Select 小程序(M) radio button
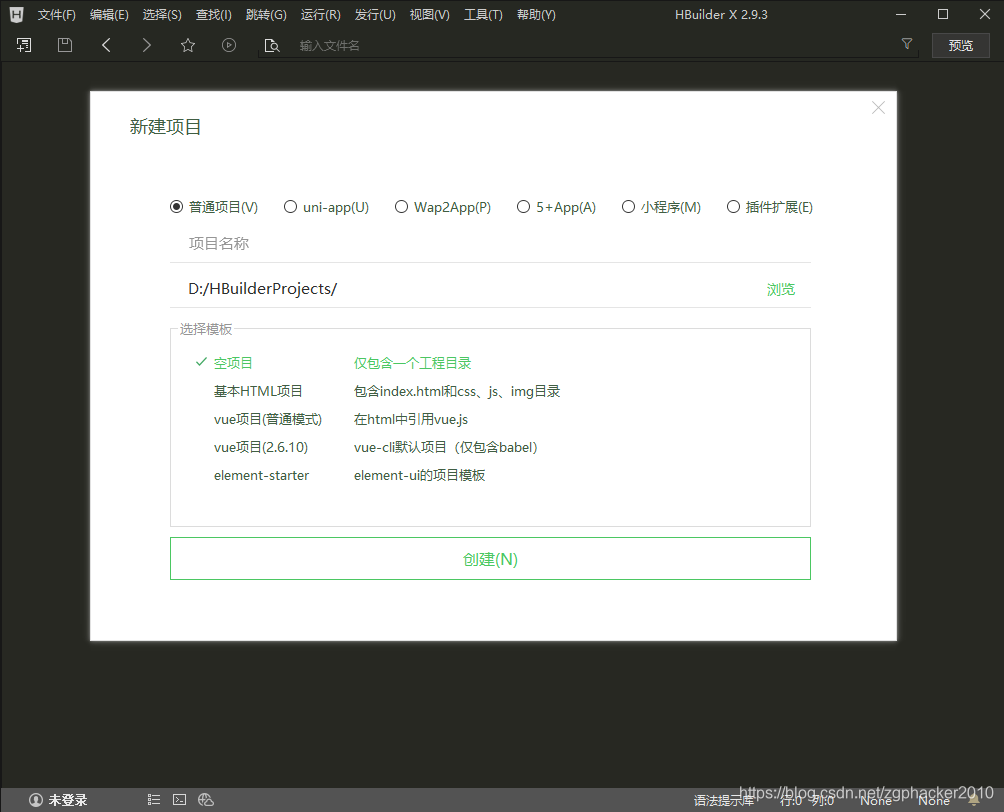The image size is (1004, 812). [x=628, y=207]
